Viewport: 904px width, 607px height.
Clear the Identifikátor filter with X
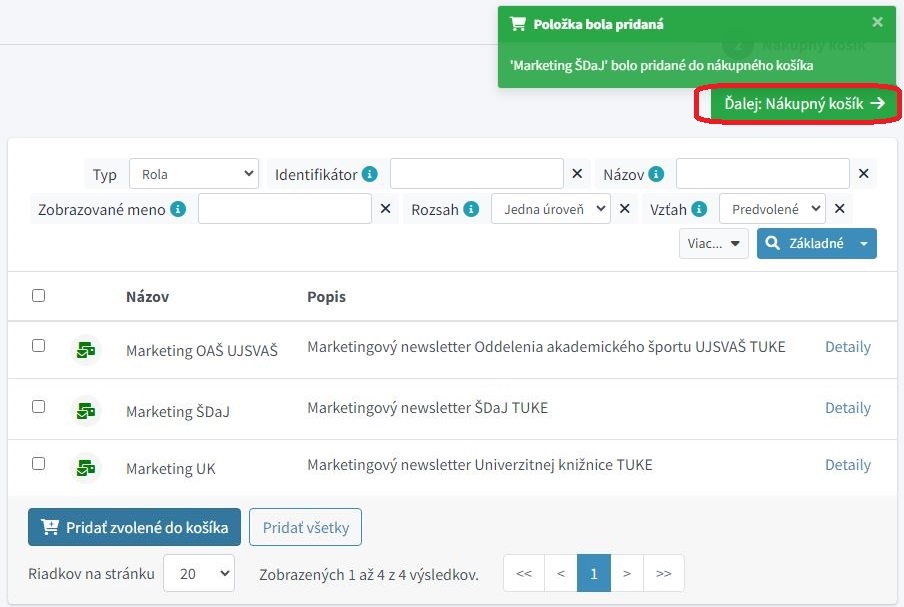point(577,174)
